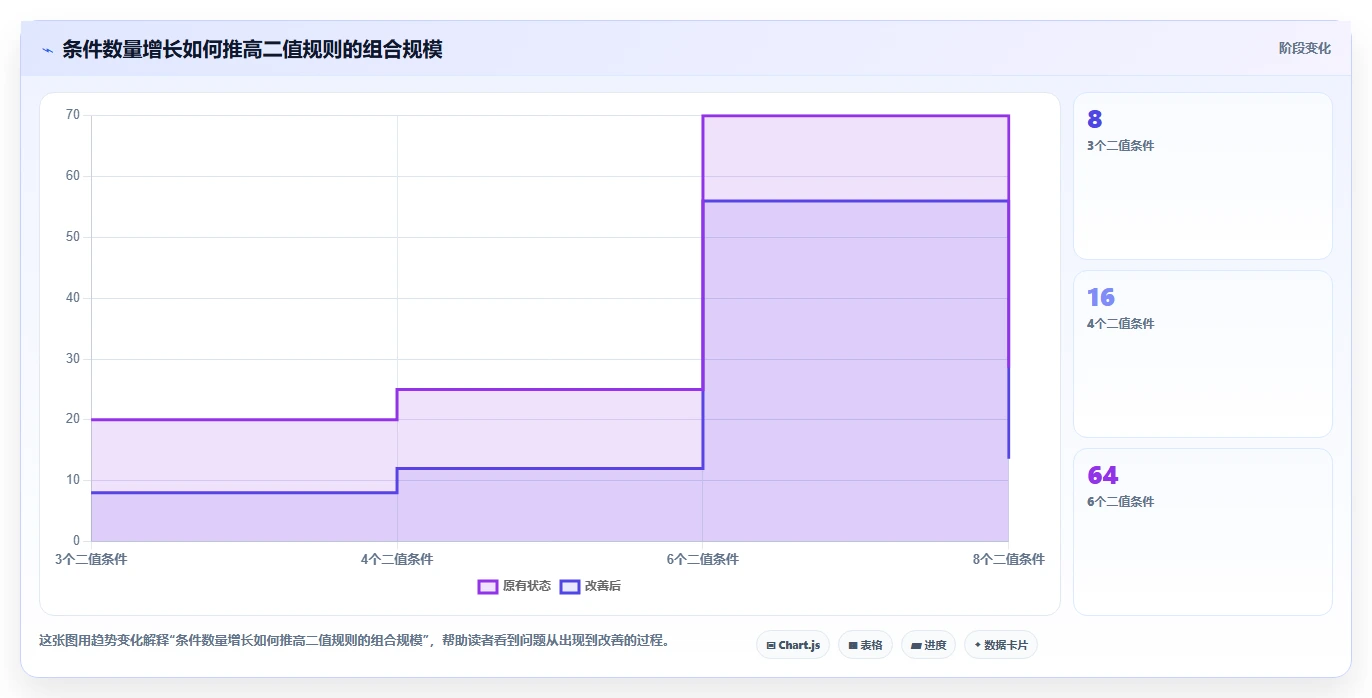This screenshot has width=1372, height=698.
Task: Click the chart description sentence below the chart
Action: tap(354, 641)
